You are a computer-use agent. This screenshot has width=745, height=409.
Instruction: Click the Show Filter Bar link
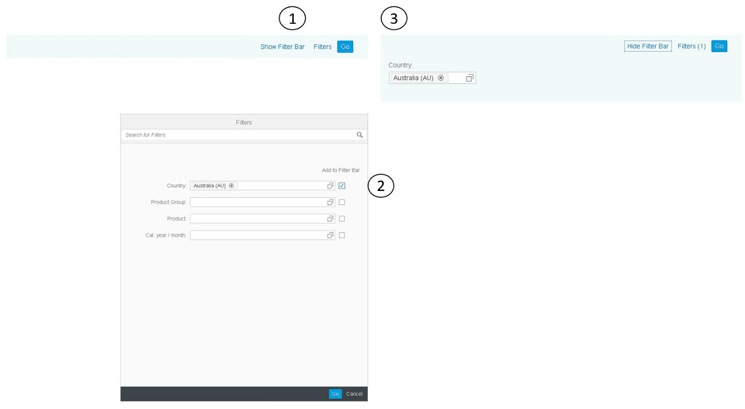(282, 47)
